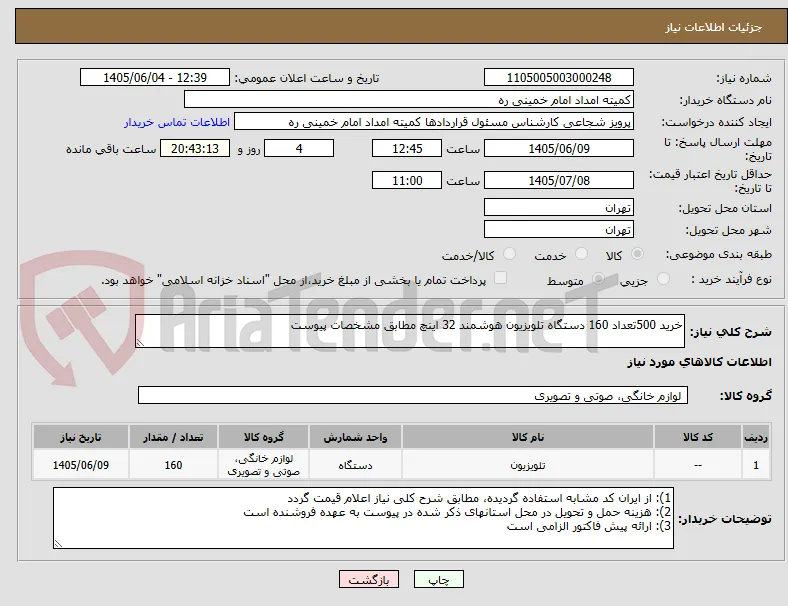Click the item code cell showing --
788x606 pixels.
click(698, 465)
